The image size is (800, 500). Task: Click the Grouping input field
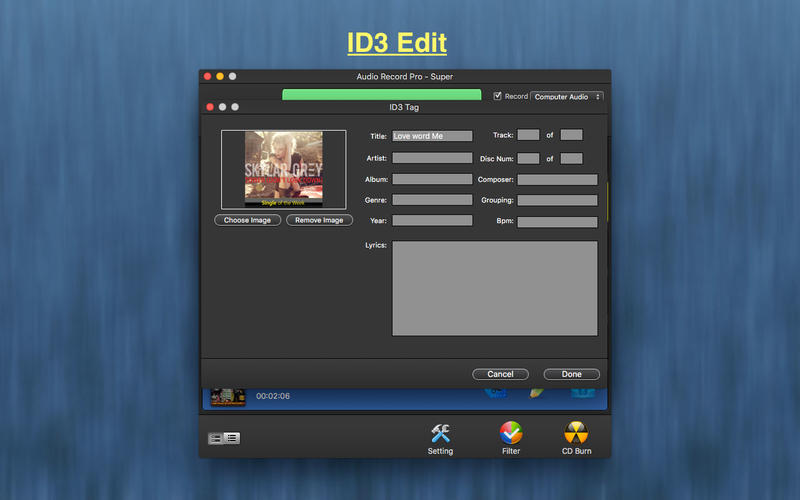pyautogui.click(x=557, y=200)
